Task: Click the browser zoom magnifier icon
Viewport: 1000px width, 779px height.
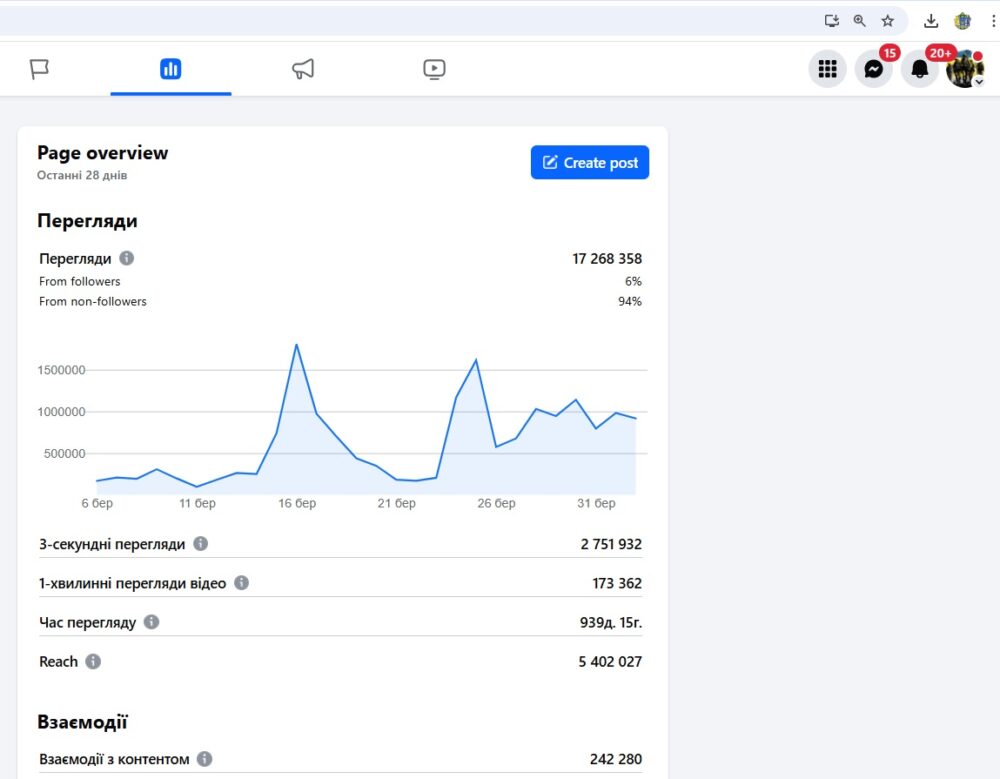Action: click(859, 21)
